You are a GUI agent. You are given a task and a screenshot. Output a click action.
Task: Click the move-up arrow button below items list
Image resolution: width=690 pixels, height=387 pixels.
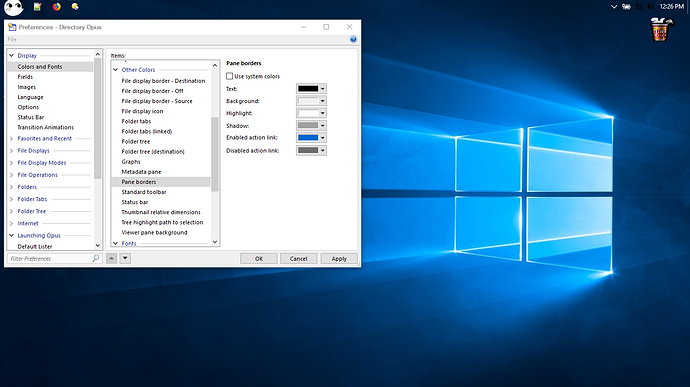click(112, 258)
